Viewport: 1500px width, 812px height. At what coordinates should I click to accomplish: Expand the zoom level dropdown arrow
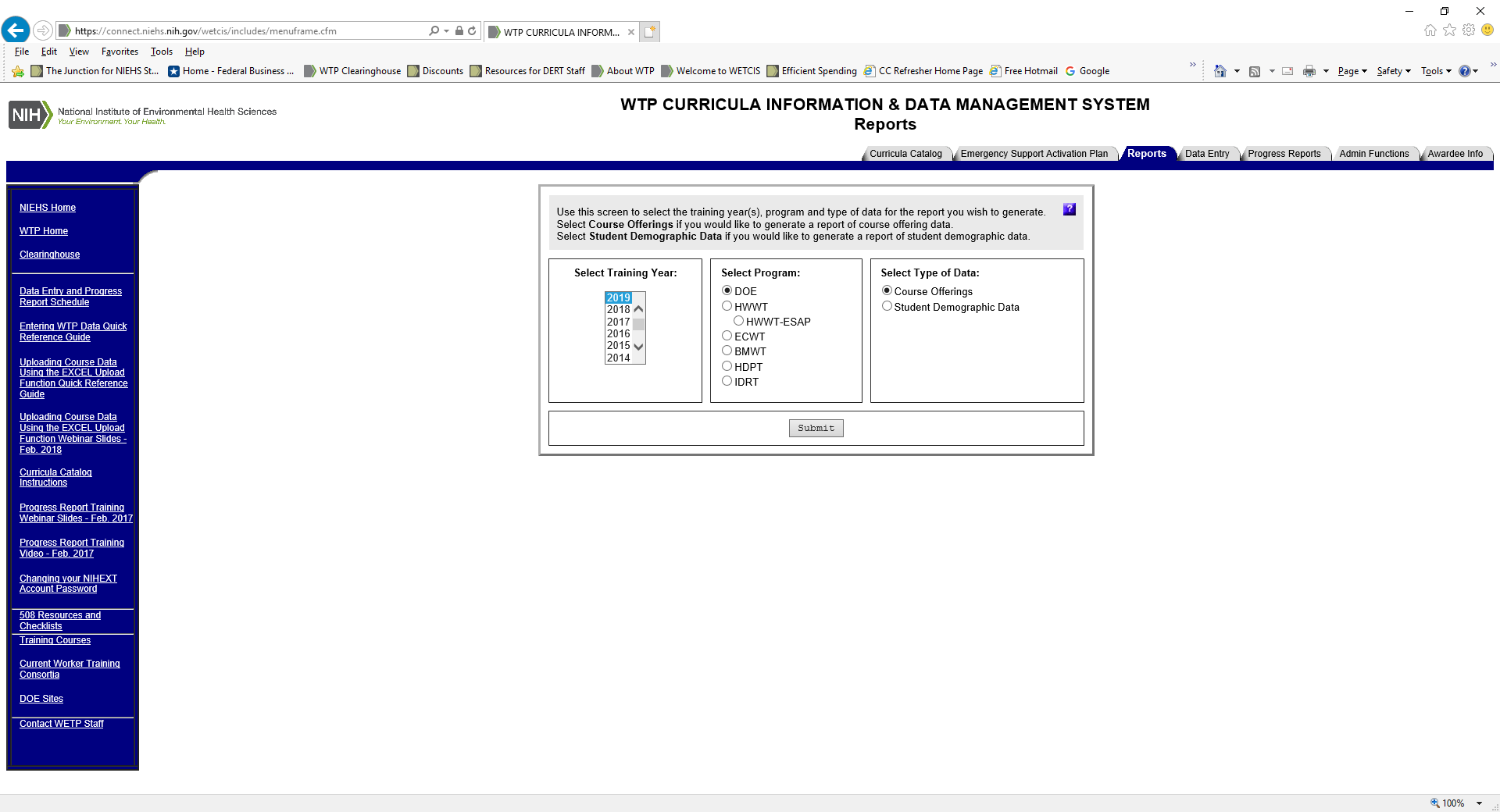click(x=1479, y=803)
